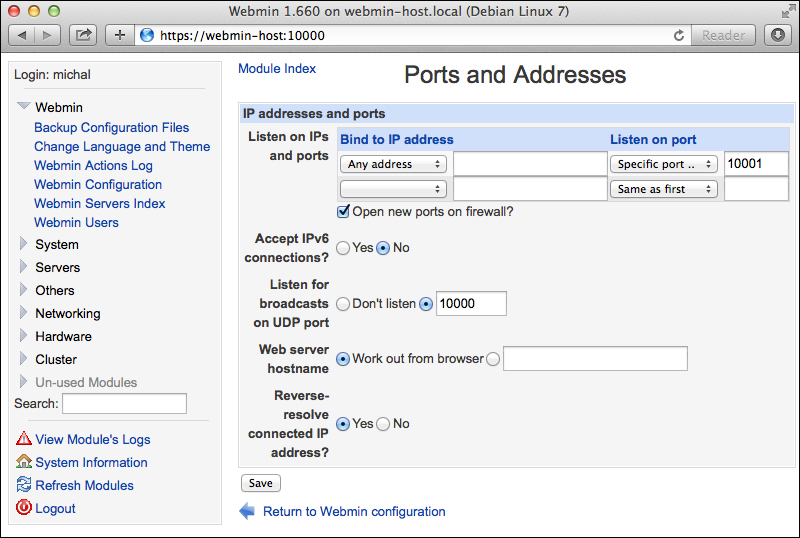The width and height of the screenshot is (800, 538).
Task: Open the share menu icon
Action: 83,35
